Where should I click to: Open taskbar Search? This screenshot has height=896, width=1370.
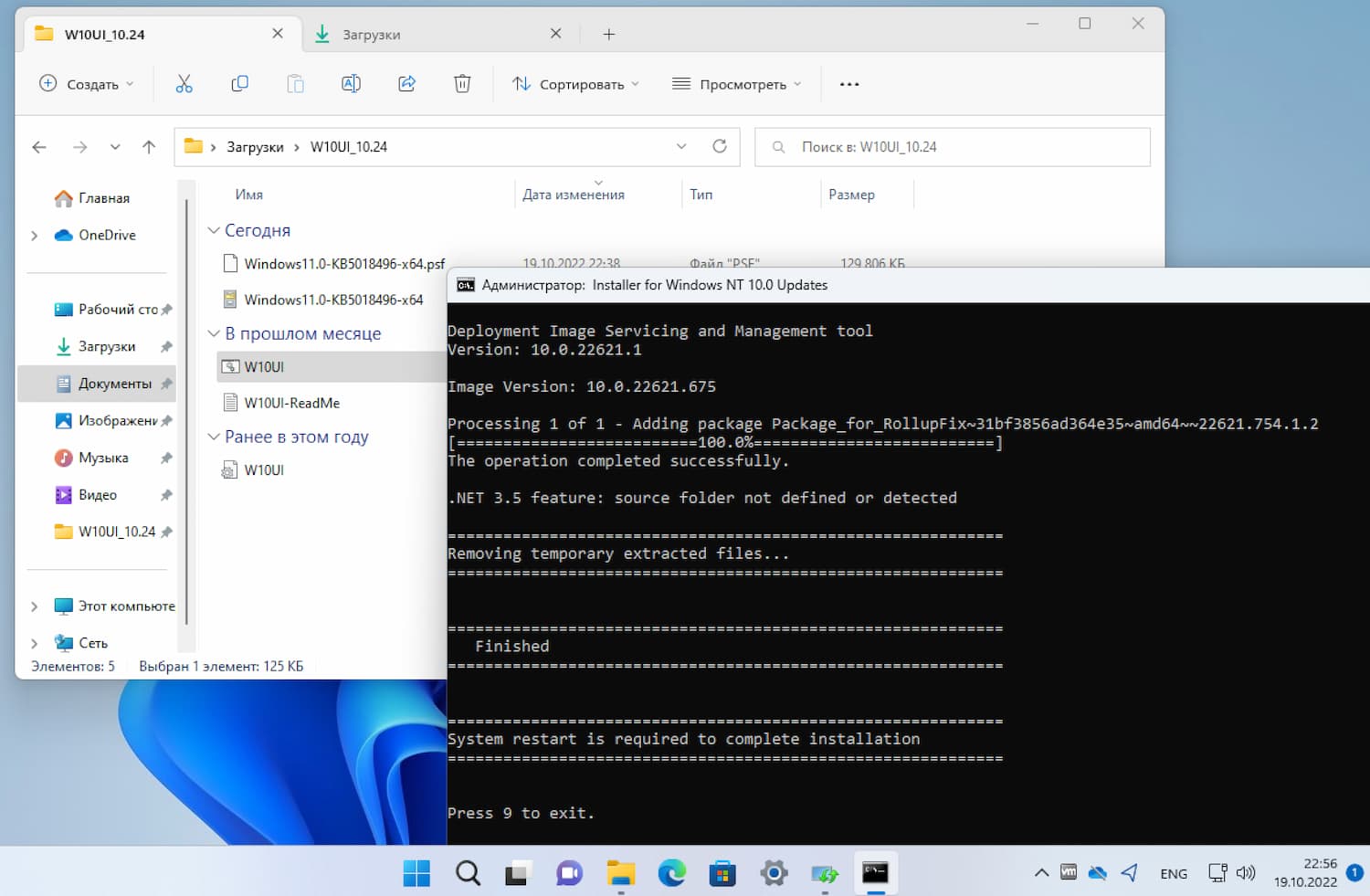tap(468, 873)
